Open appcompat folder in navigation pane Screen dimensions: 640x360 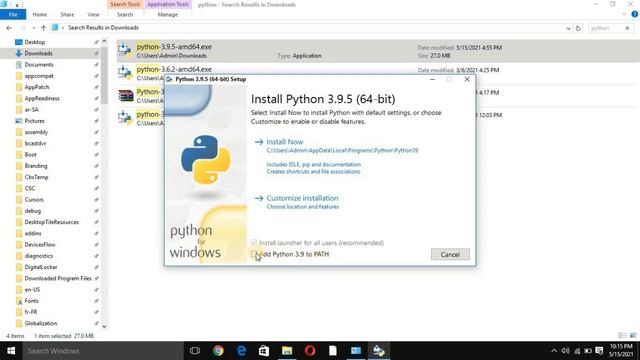pyautogui.click(x=39, y=76)
